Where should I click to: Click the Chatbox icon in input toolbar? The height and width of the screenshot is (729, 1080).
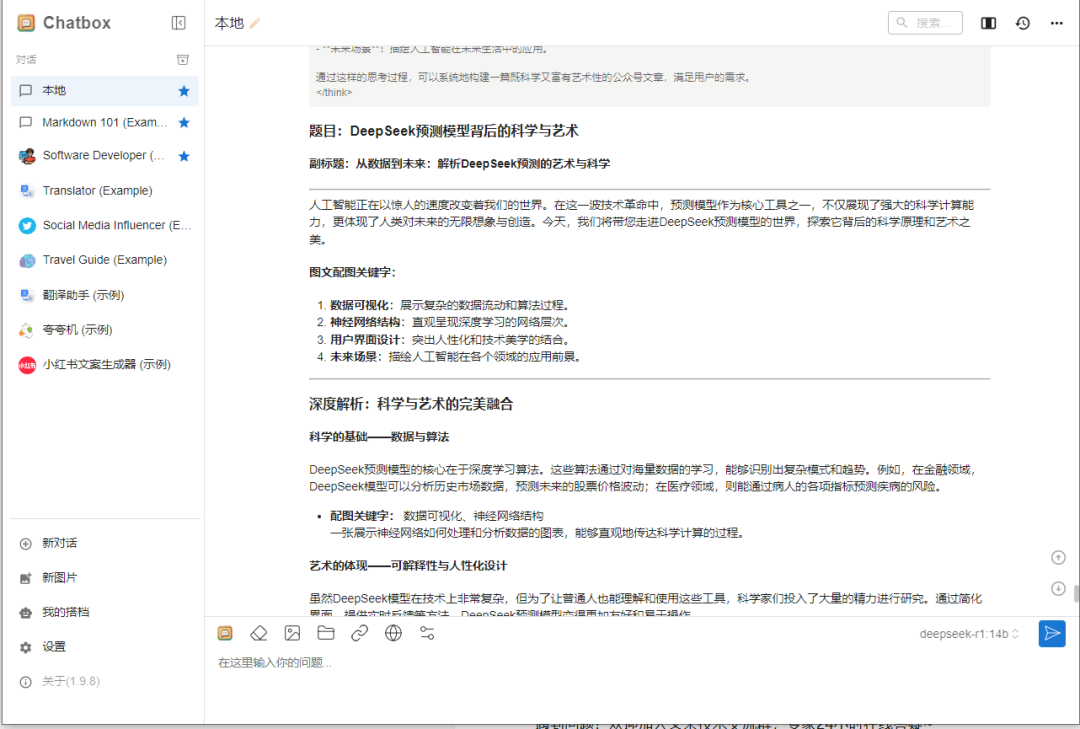click(x=225, y=633)
